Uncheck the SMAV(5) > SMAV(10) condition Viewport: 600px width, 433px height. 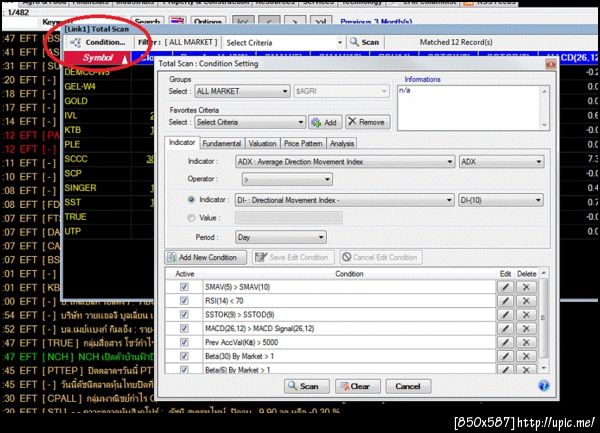pyautogui.click(x=184, y=287)
